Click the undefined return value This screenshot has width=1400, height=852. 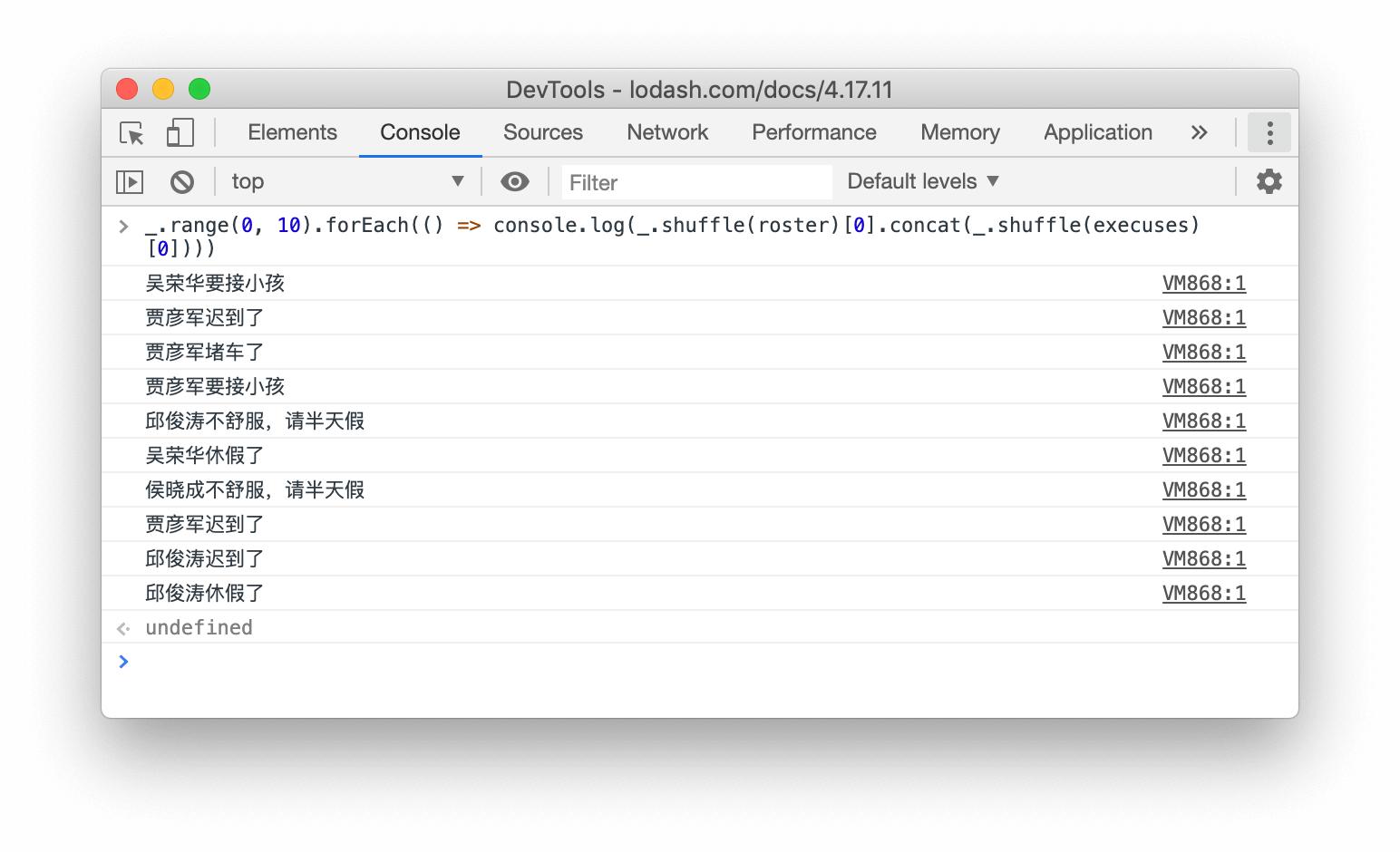click(199, 627)
